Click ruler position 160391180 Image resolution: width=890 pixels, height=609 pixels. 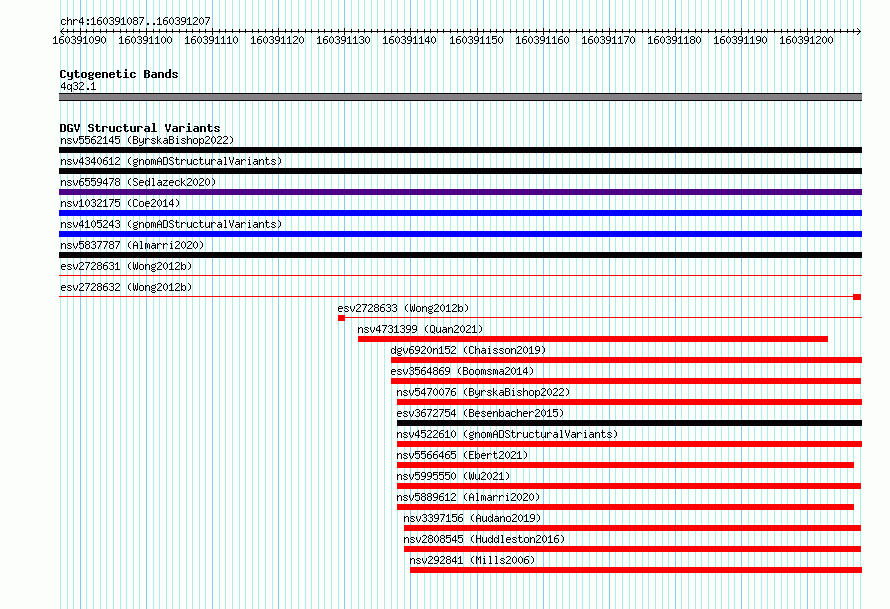pos(674,40)
